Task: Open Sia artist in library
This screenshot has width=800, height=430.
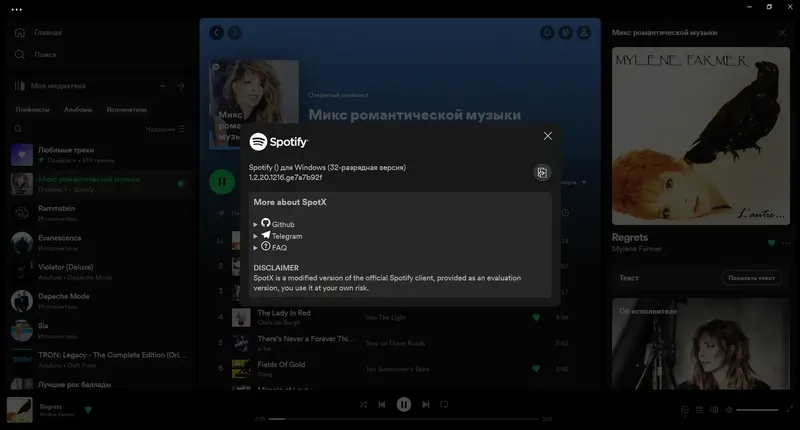Action: click(98, 331)
